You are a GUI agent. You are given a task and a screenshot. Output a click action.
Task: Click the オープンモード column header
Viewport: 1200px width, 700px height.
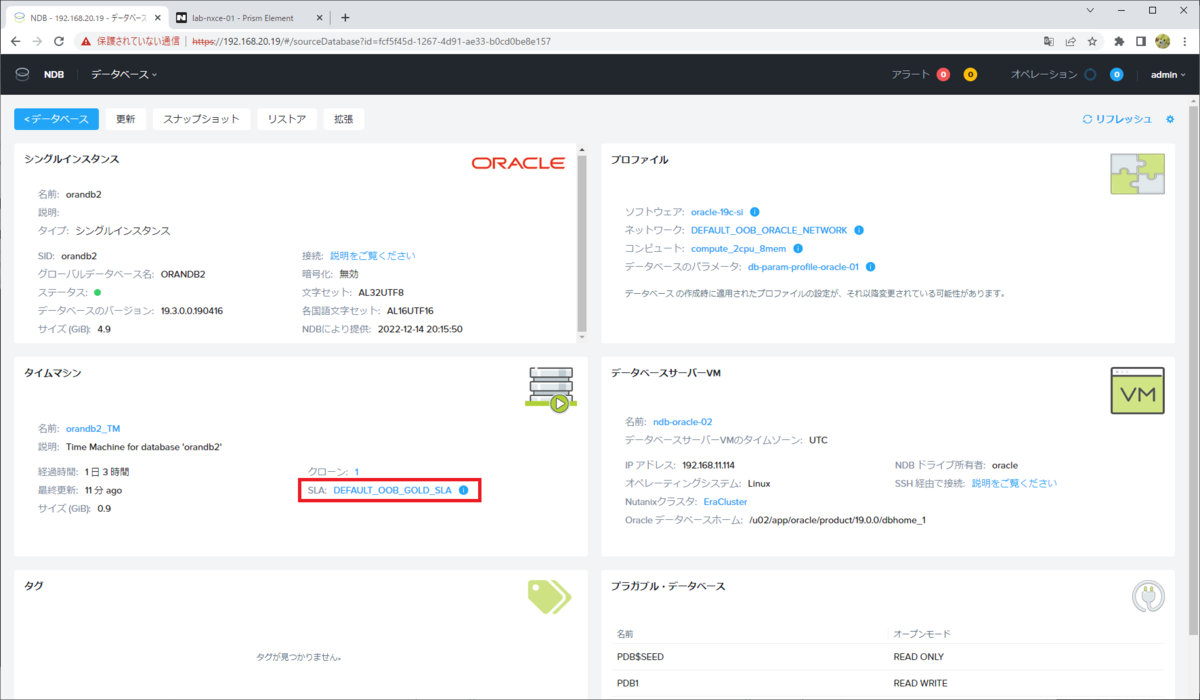click(921, 634)
